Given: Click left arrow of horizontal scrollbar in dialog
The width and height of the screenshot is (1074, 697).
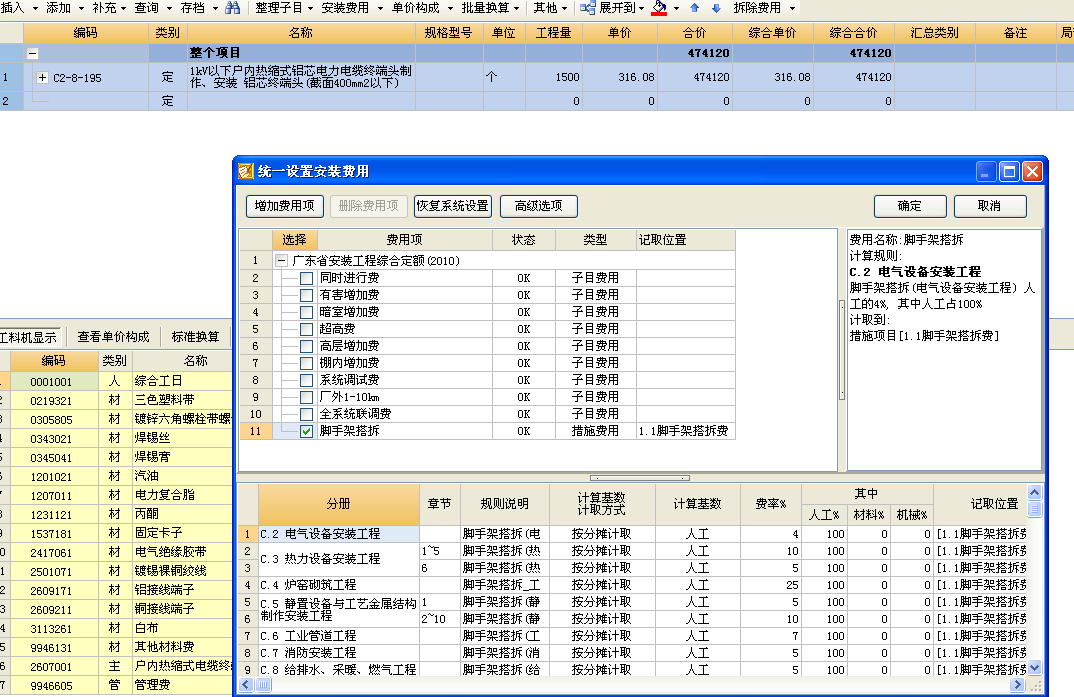Looking at the screenshot, I should (x=247, y=684).
